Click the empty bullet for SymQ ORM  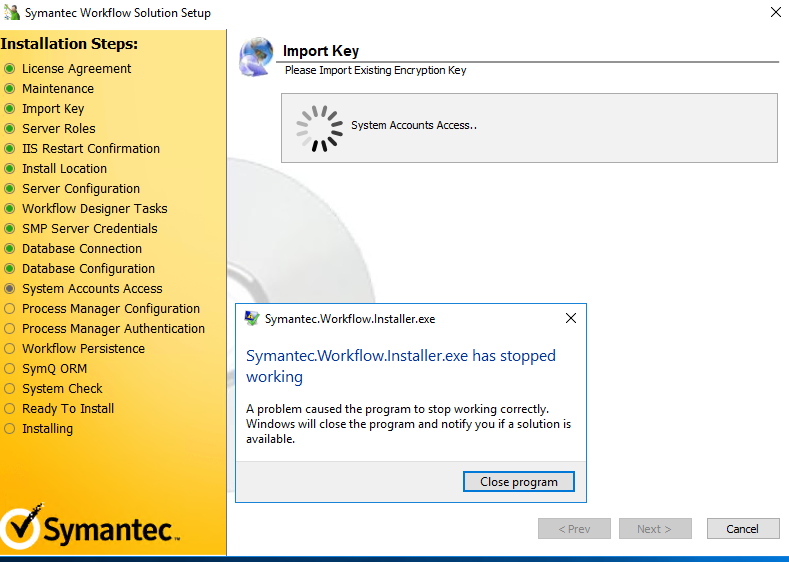click(10, 369)
